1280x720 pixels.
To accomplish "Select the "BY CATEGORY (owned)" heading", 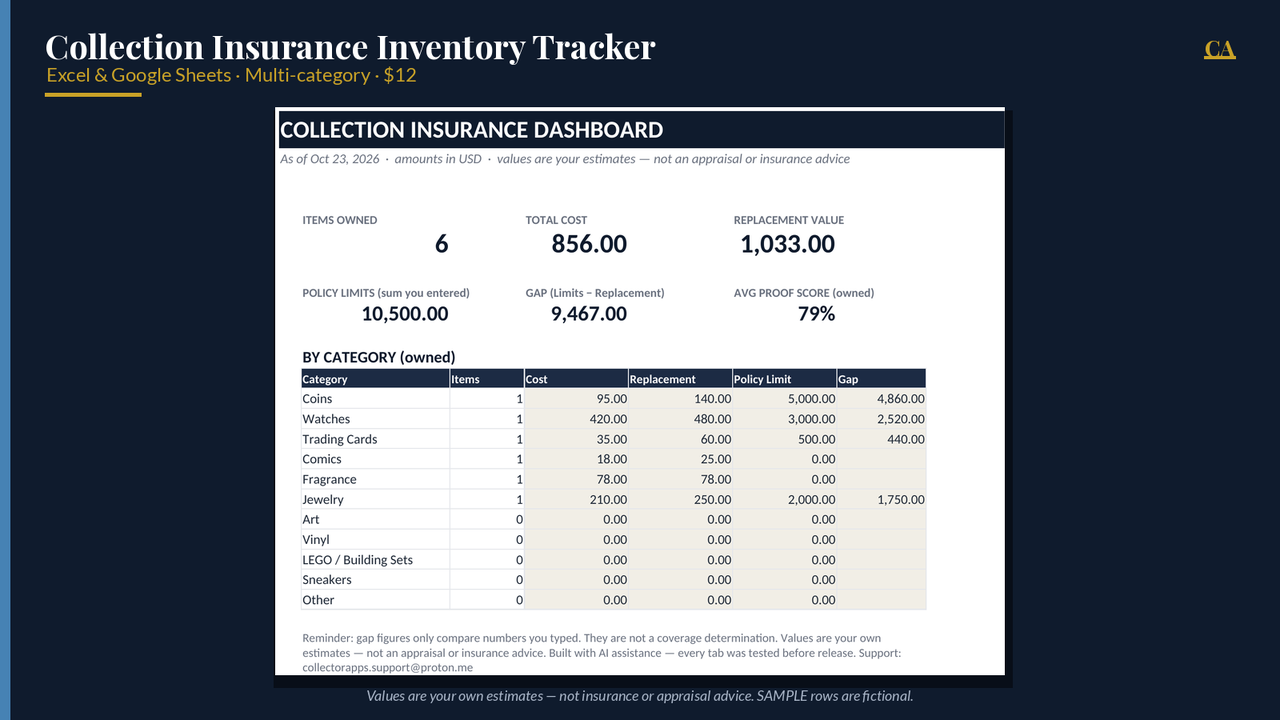I will tap(379, 357).
